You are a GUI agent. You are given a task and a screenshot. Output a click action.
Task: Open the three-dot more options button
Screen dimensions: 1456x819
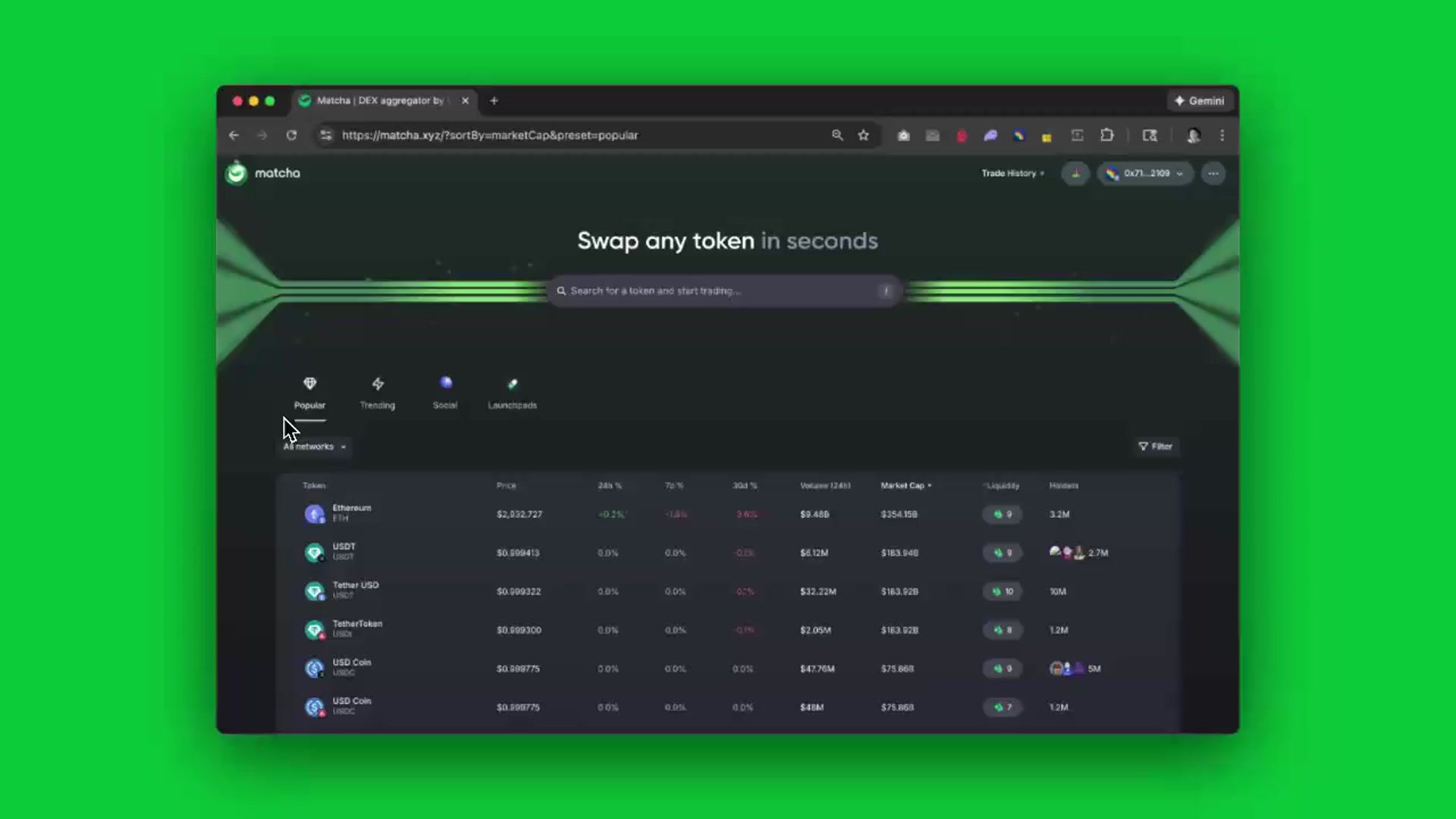click(1213, 174)
